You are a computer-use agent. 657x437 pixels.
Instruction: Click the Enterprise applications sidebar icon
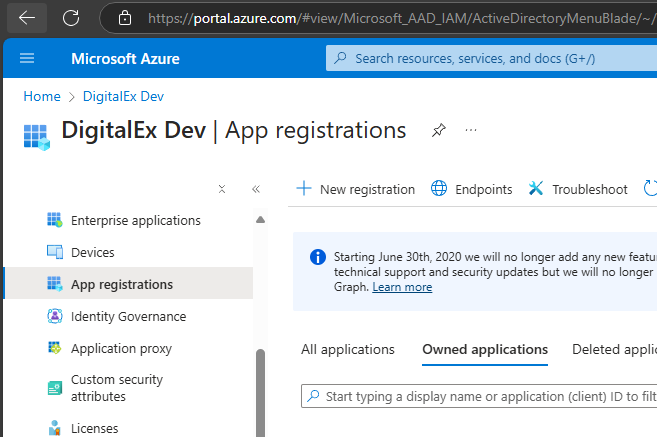[55, 220]
